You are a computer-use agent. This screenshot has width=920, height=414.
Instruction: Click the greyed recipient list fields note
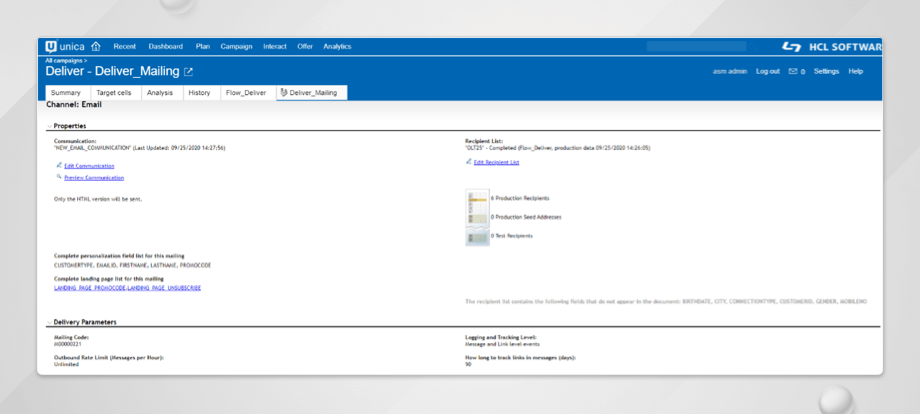tap(666, 301)
